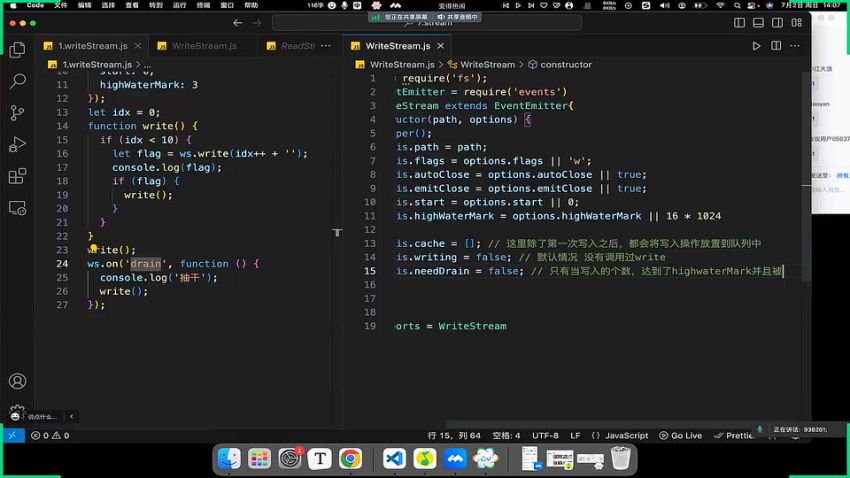Open the Accounts menu in activity bar
850x478 pixels.
(17, 381)
